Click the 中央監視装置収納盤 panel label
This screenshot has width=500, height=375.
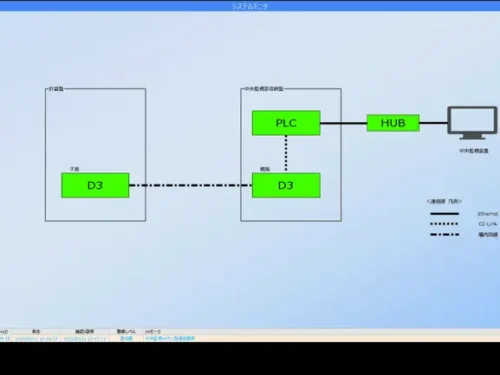click(x=264, y=89)
